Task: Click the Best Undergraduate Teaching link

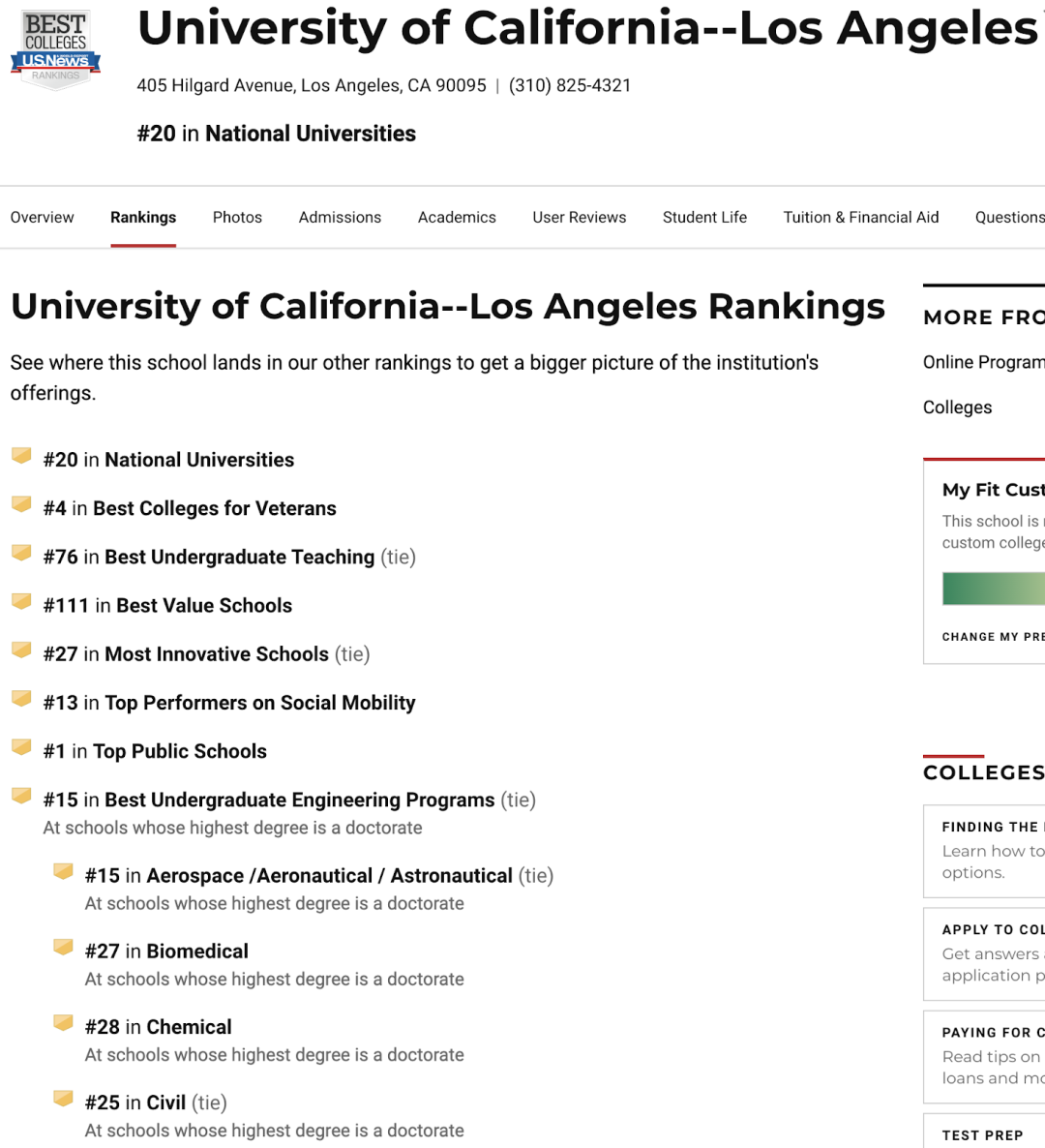Action: [239, 558]
